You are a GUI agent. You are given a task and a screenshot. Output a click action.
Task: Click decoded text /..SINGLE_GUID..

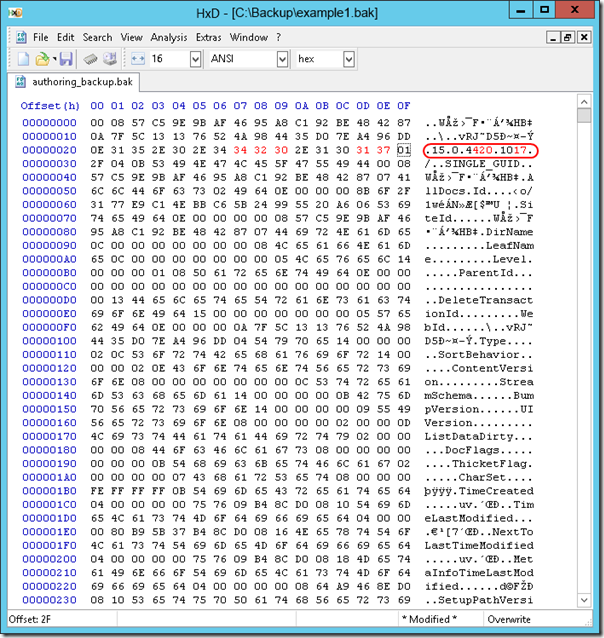(479, 164)
